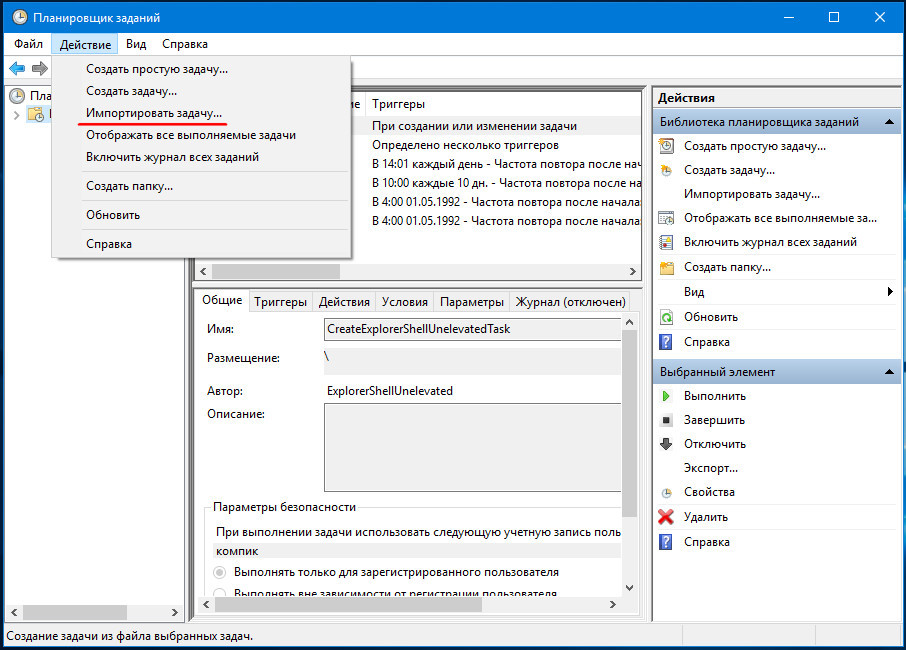Viewport: 906px width, 650px height.
Task: Click the green play icon for 'Выполнить'
Action: click(666, 396)
